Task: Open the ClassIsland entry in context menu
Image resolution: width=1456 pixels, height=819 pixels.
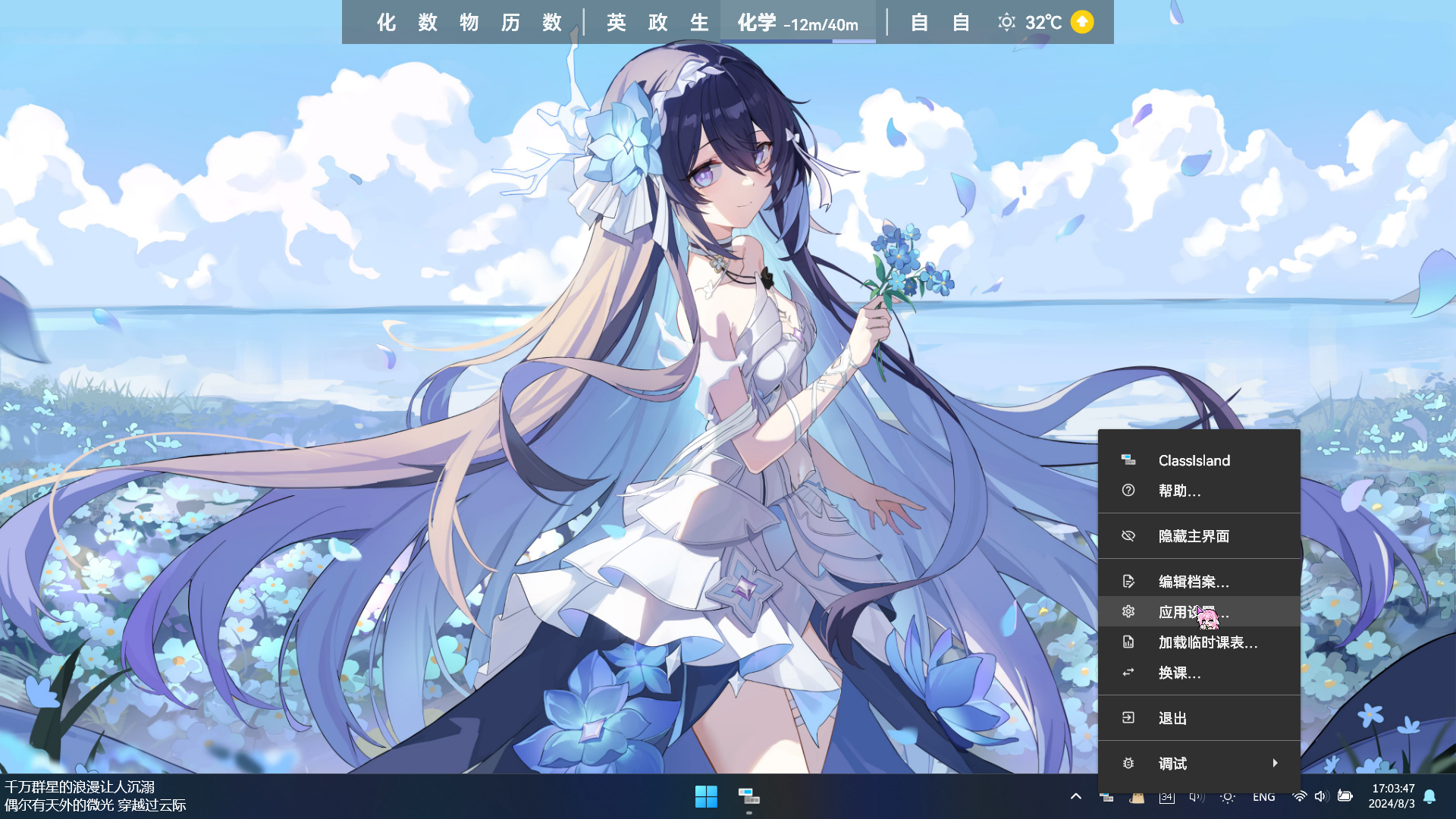Action: pyautogui.click(x=1194, y=460)
